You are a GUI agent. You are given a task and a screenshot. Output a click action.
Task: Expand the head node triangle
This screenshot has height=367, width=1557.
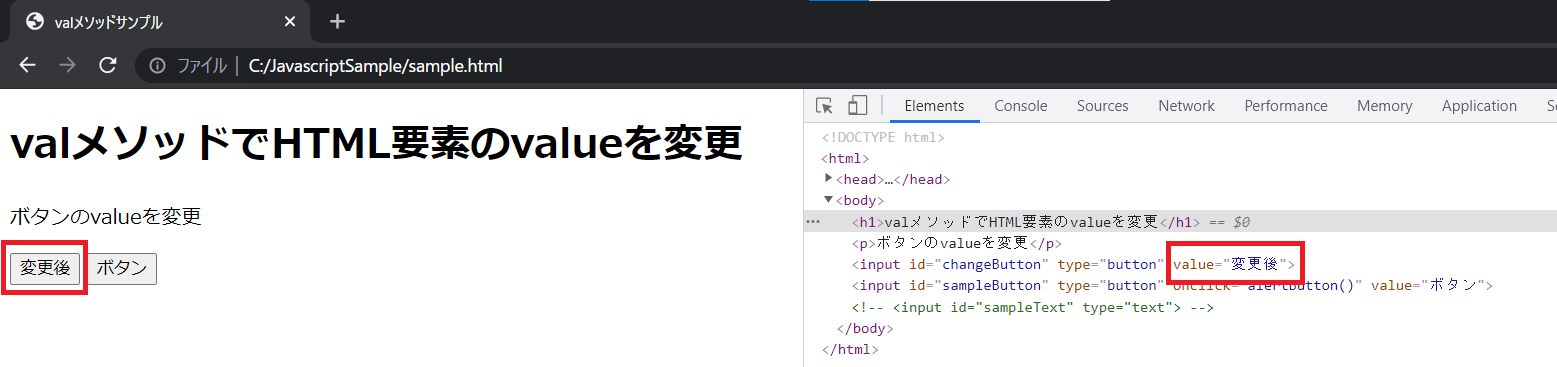click(x=828, y=178)
